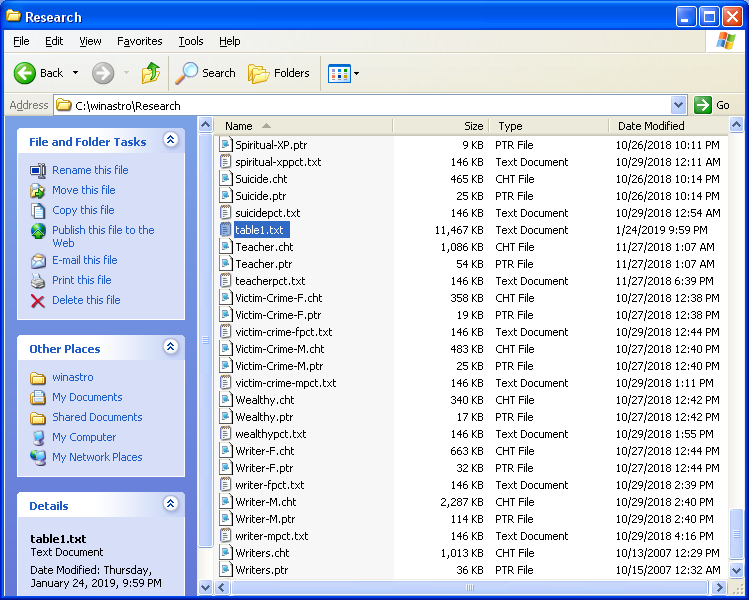The image size is (749, 600).
Task: Click the Windows flag logo at top right
Action: coord(726,42)
